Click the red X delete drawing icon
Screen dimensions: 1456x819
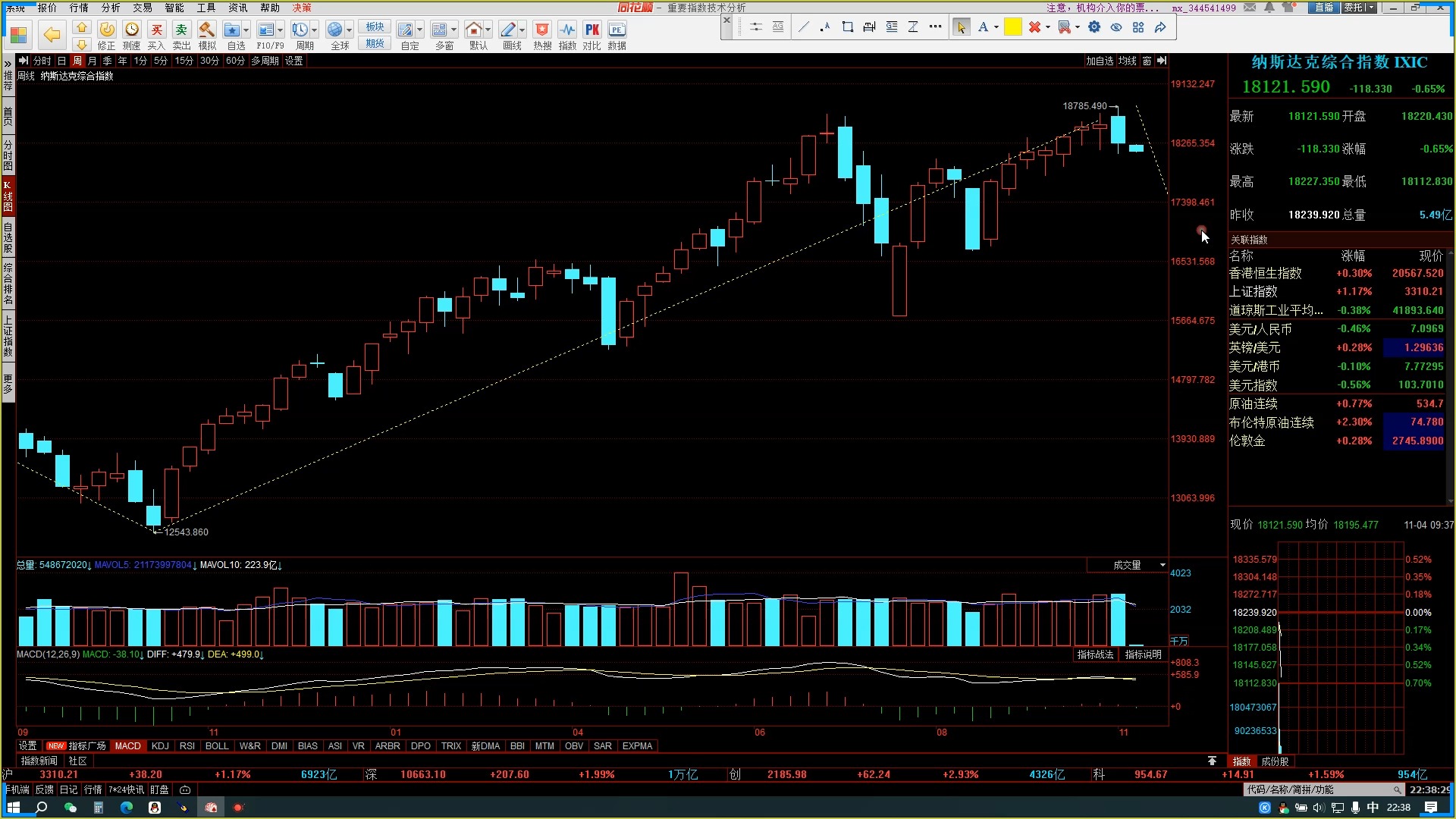tap(1034, 27)
